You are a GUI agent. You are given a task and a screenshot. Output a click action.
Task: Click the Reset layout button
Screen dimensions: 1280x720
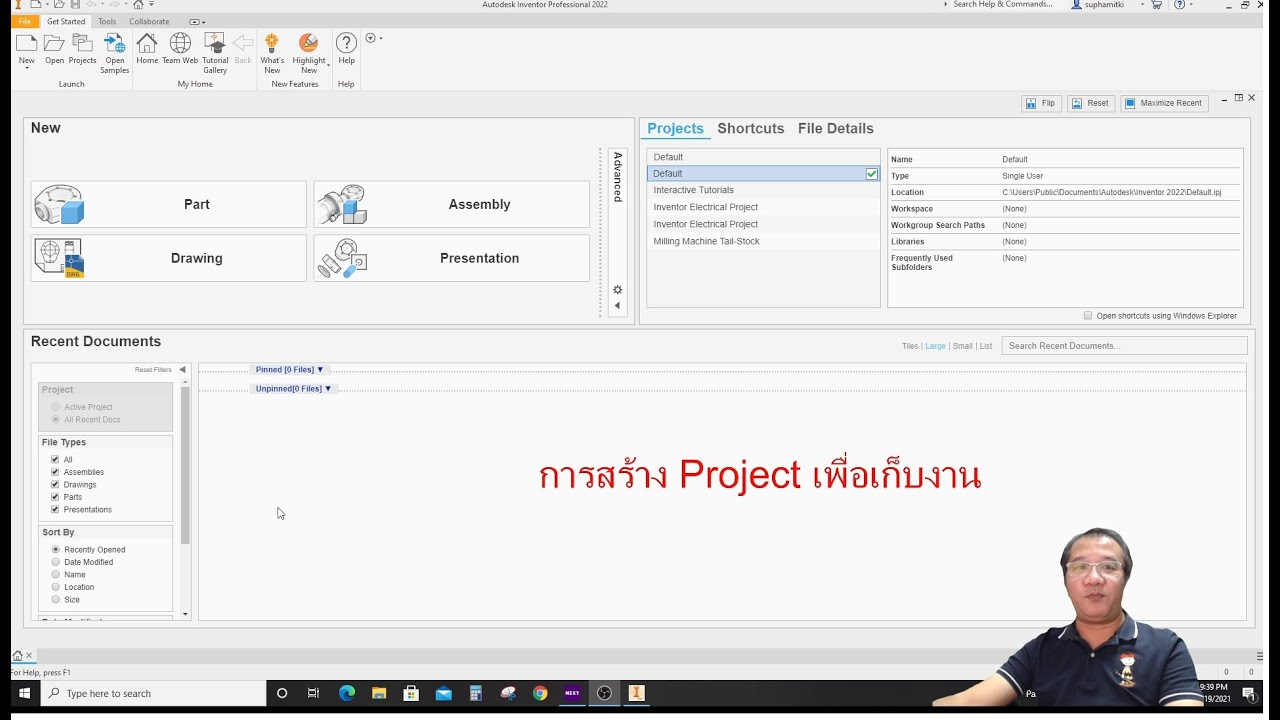point(1090,103)
